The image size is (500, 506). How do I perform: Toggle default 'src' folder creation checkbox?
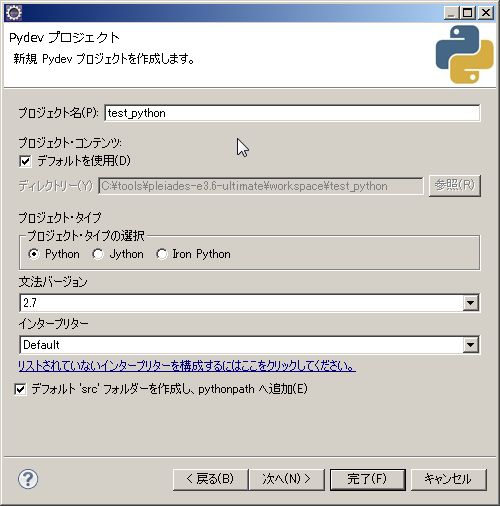pos(20,389)
